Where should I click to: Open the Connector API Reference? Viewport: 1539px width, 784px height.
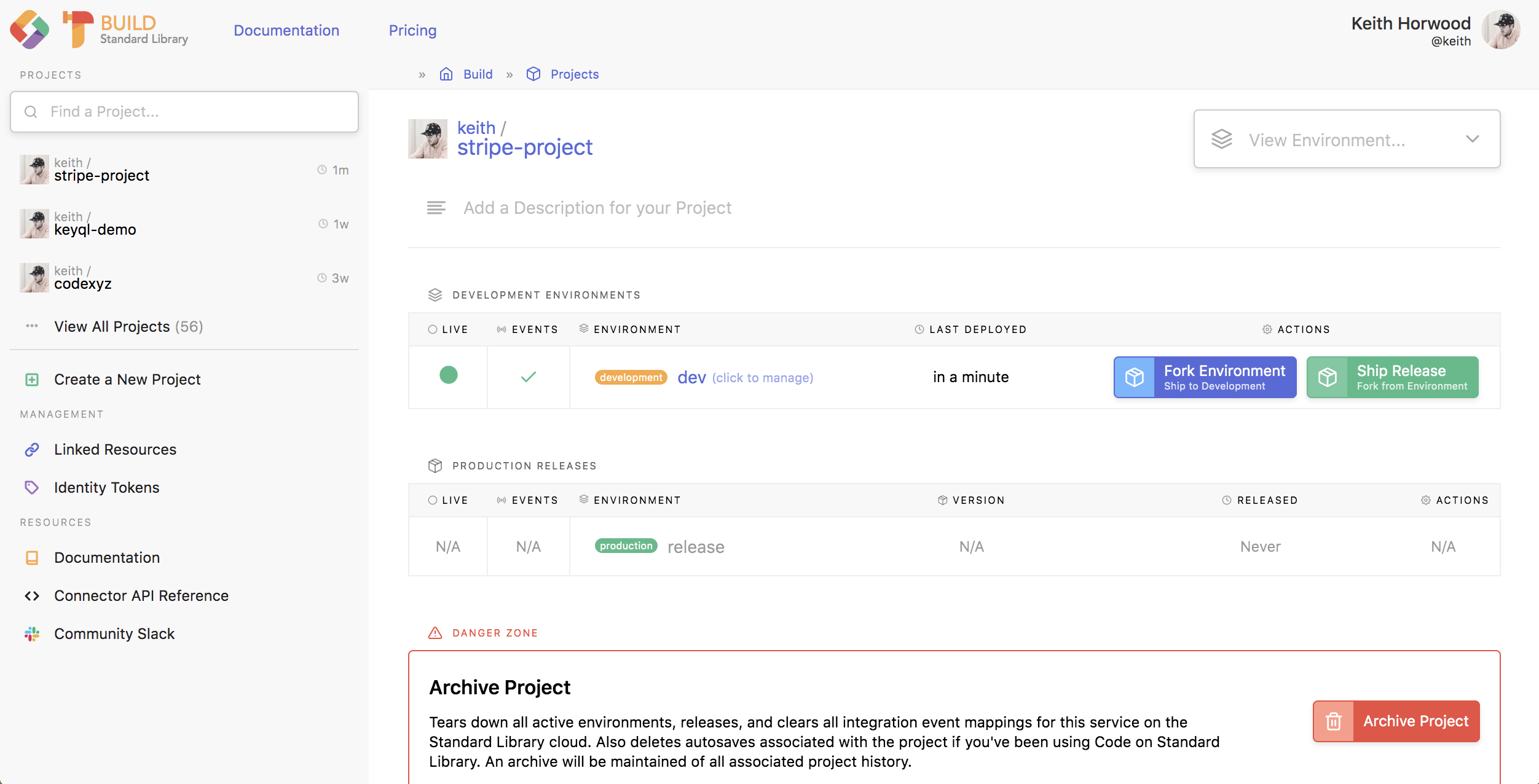tap(141, 595)
